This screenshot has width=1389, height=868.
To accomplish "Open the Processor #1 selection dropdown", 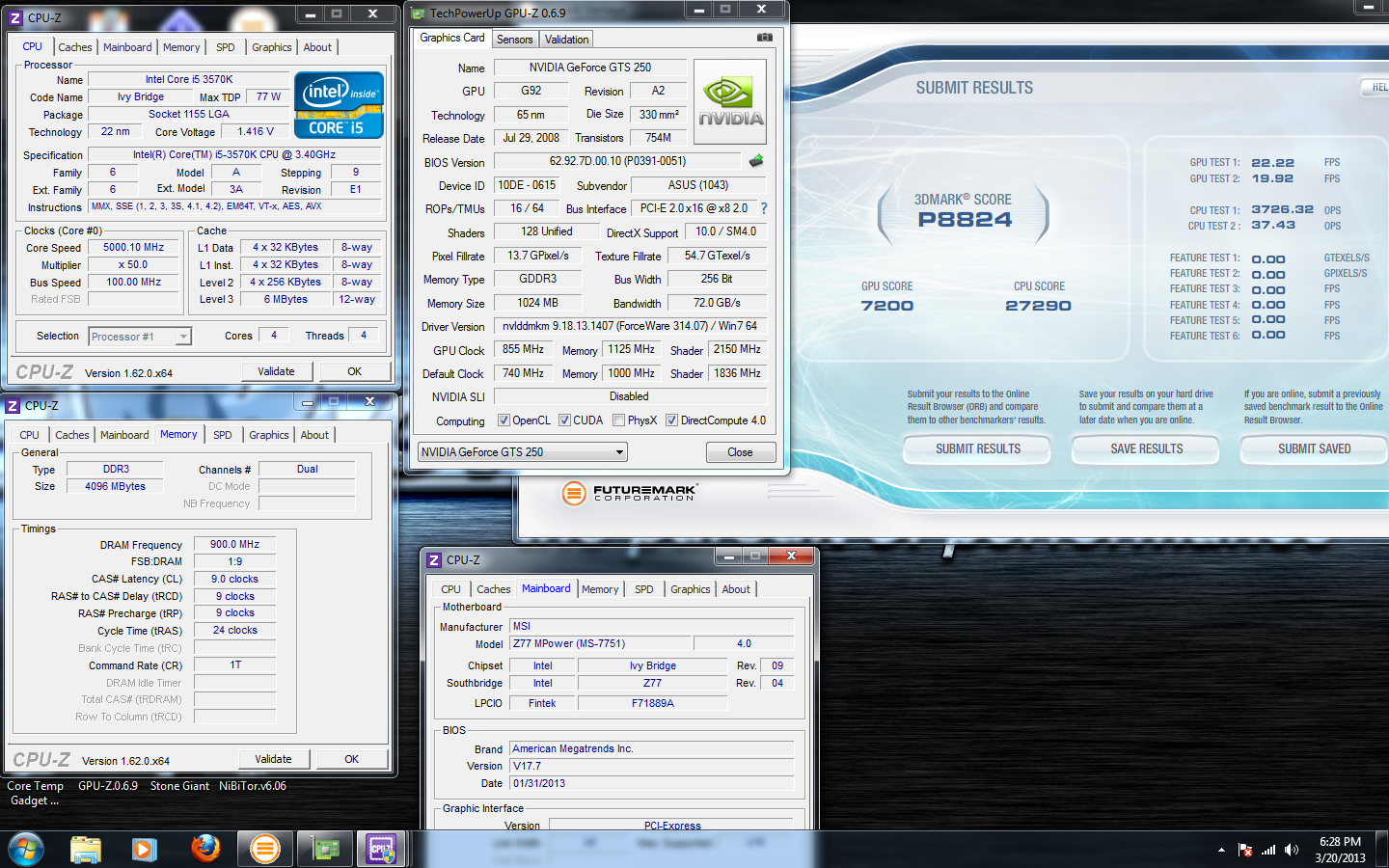I will click(140, 337).
